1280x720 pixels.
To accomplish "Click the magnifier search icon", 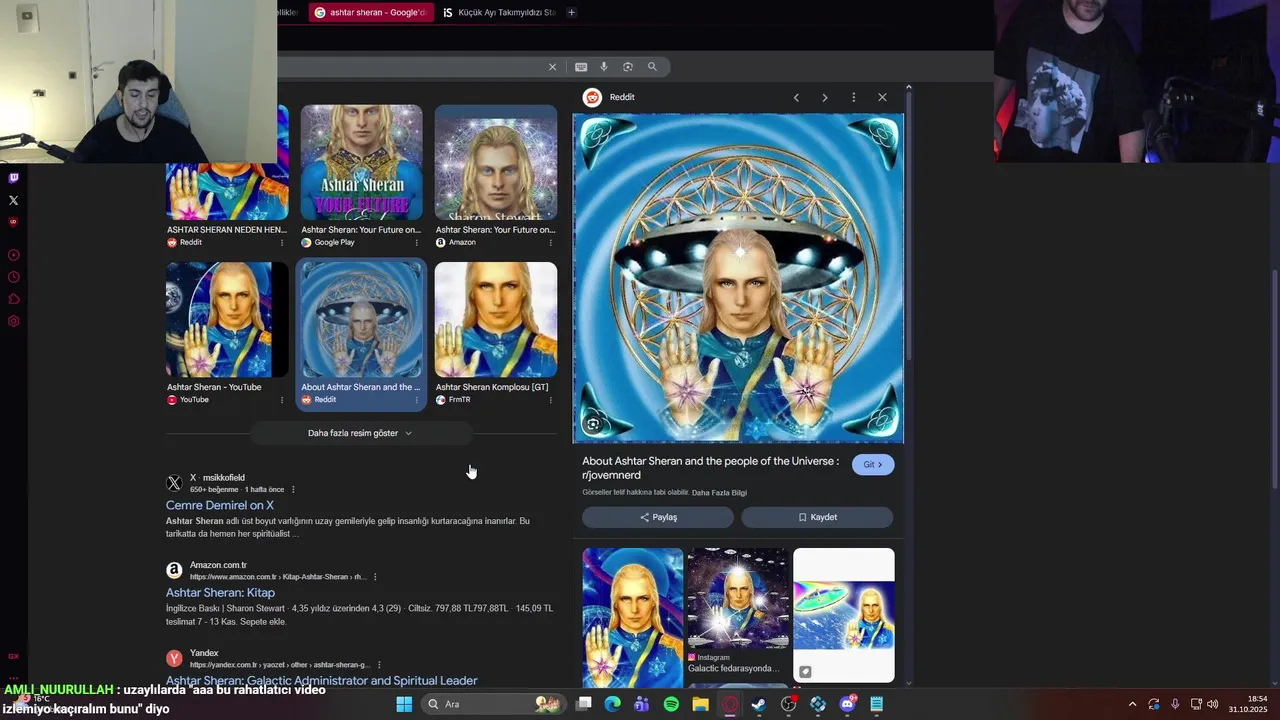I will 652,67.
